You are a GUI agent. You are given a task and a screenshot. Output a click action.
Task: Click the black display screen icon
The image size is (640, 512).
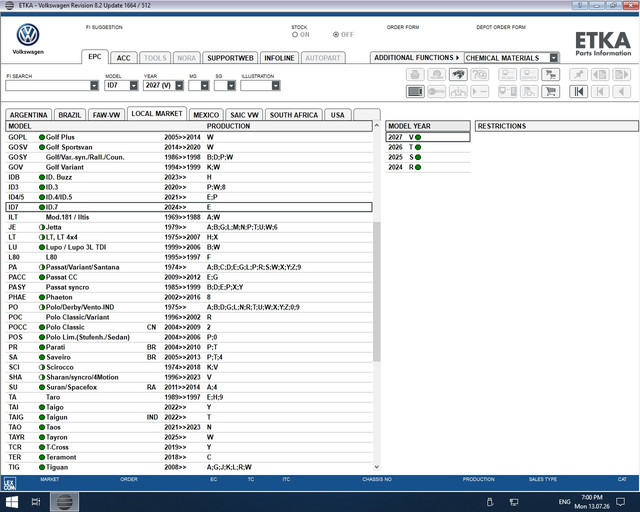click(415, 91)
